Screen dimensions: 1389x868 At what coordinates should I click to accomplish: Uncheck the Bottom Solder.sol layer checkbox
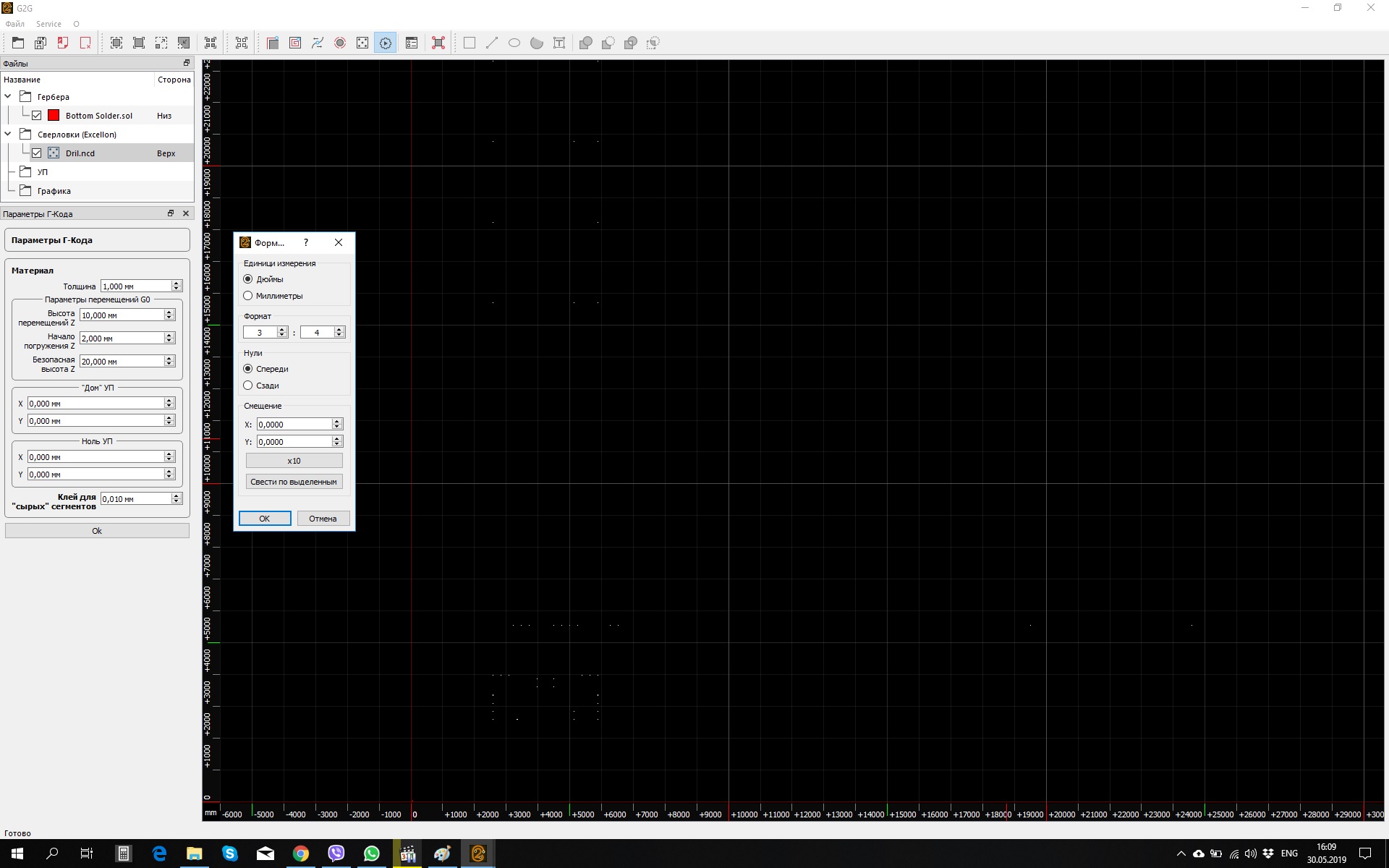coord(37,115)
